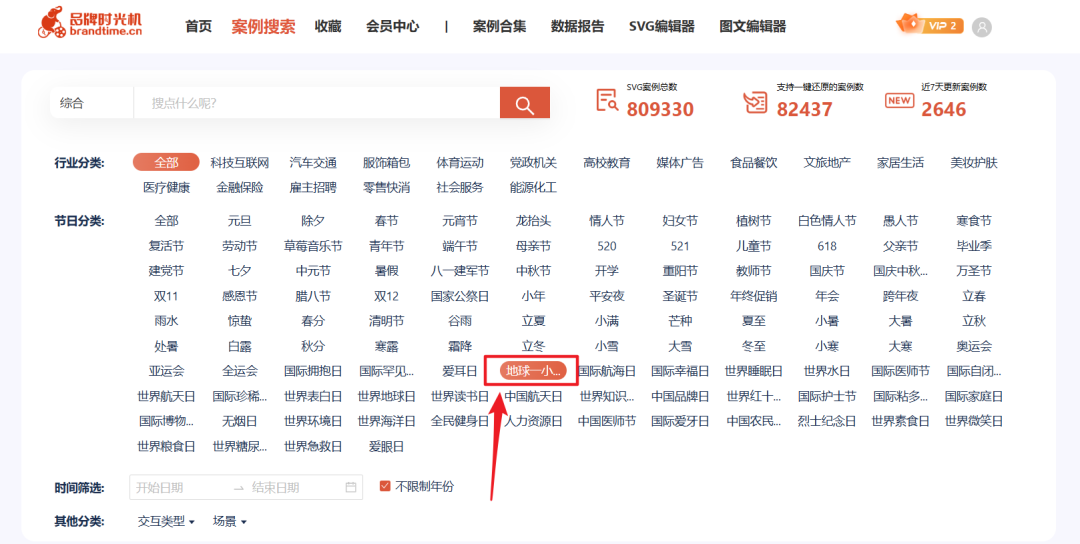Choose the 爱眼日 filter
Screen dimensions: 1080x544
386,446
